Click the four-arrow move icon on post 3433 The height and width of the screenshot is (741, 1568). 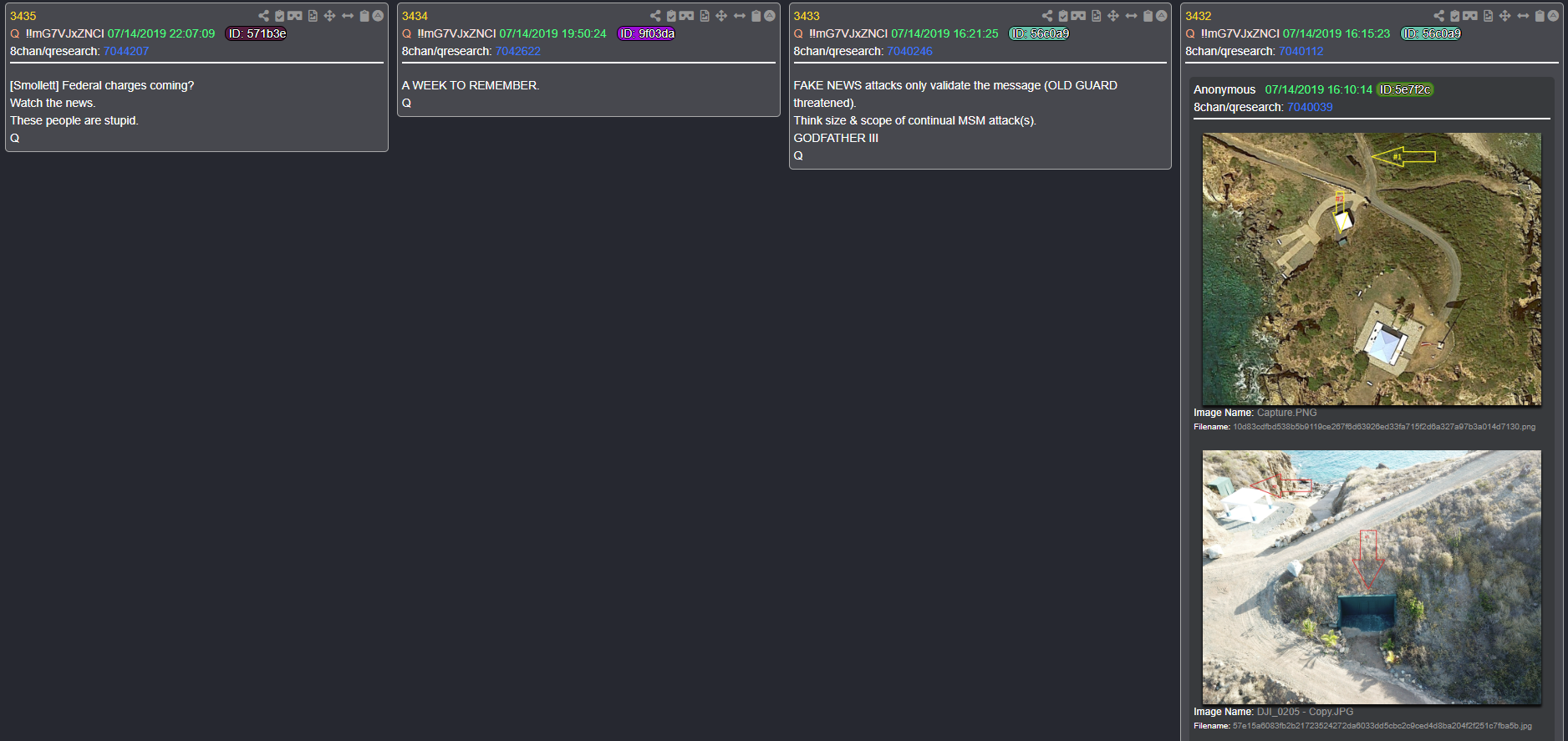(x=1113, y=16)
